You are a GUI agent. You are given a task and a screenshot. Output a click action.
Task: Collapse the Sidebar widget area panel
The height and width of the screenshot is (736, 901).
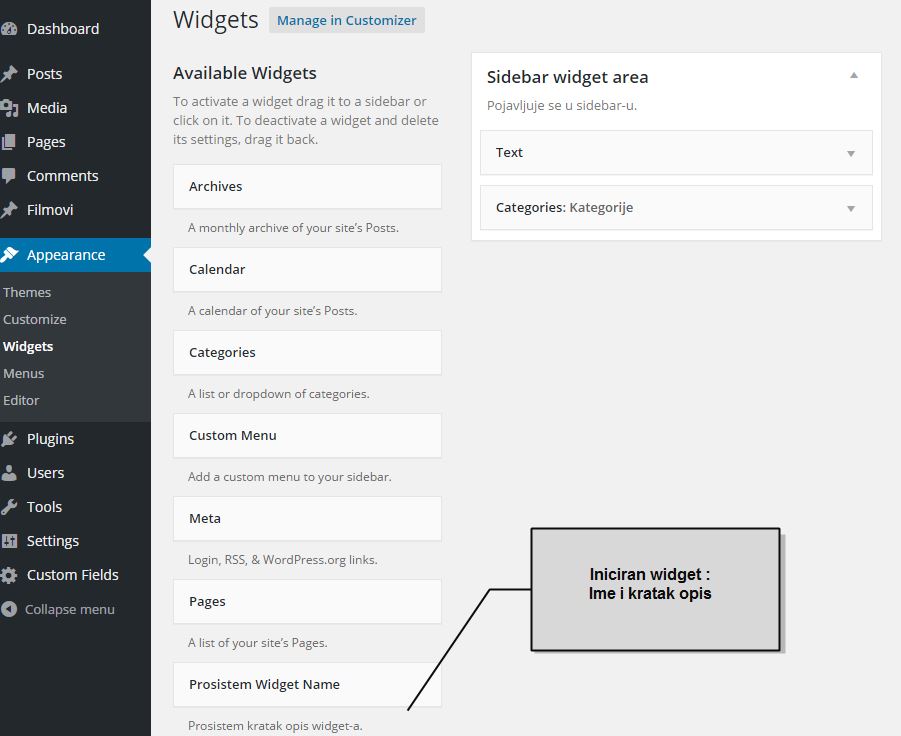853,76
